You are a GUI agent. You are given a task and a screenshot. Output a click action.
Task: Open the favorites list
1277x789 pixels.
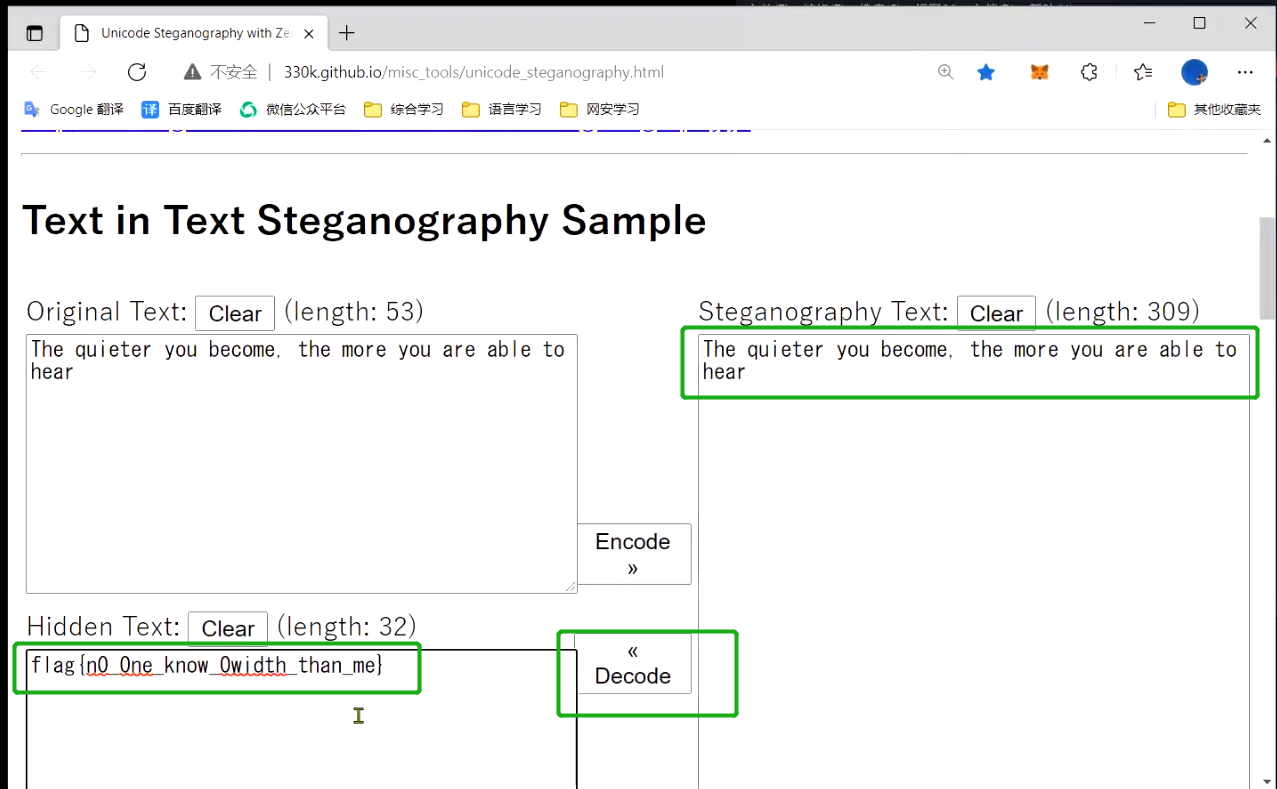pyautogui.click(x=1143, y=72)
